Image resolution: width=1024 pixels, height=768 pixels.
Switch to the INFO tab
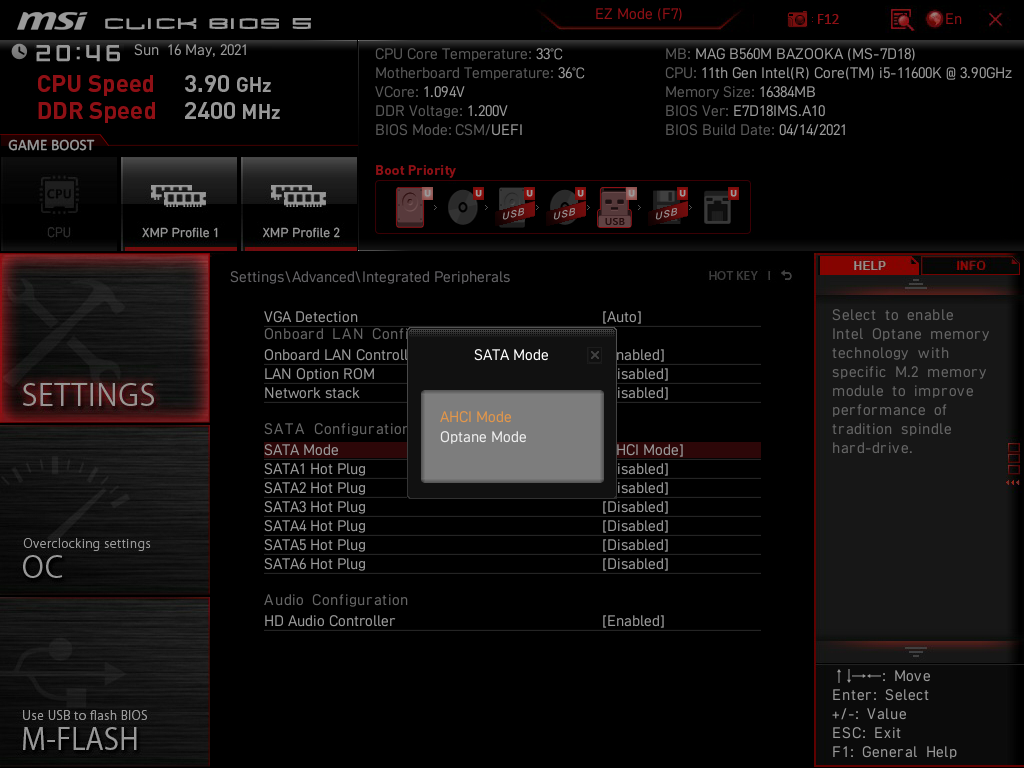click(x=970, y=265)
